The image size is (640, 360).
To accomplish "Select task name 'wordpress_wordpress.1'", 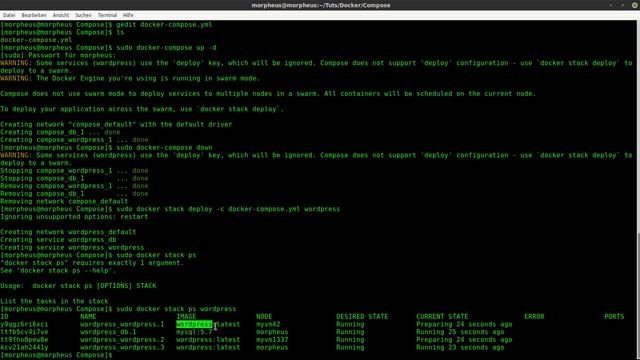I will point(122,324).
